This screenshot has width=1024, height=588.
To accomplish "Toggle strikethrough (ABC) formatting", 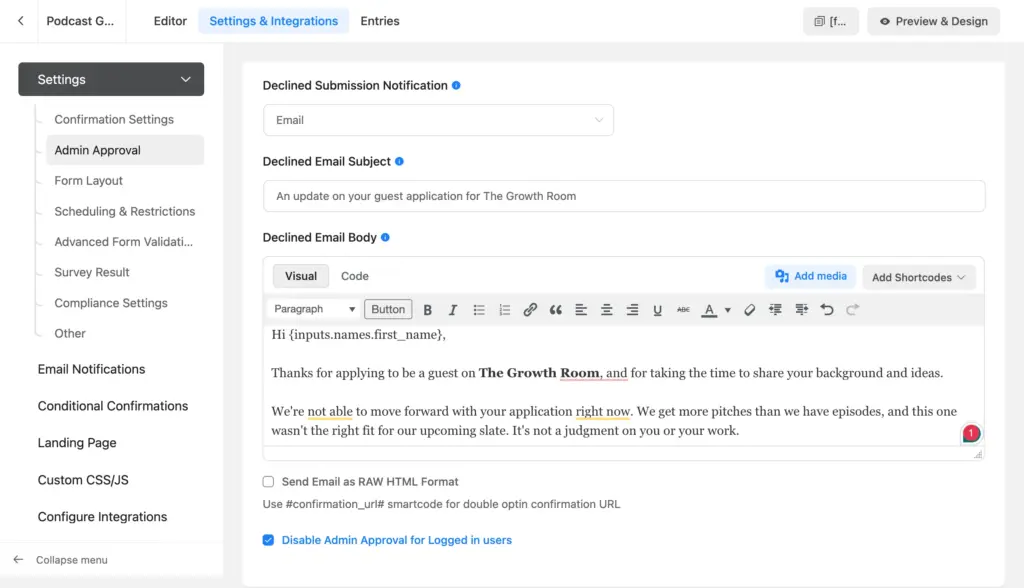I will point(683,310).
